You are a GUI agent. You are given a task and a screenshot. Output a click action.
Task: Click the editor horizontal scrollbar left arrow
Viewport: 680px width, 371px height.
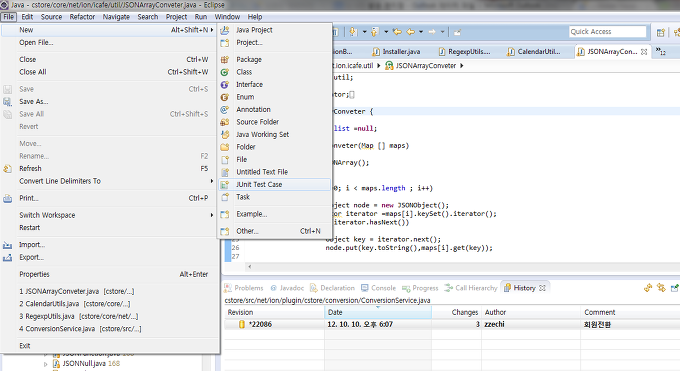pyautogui.click(x=250, y=267)
